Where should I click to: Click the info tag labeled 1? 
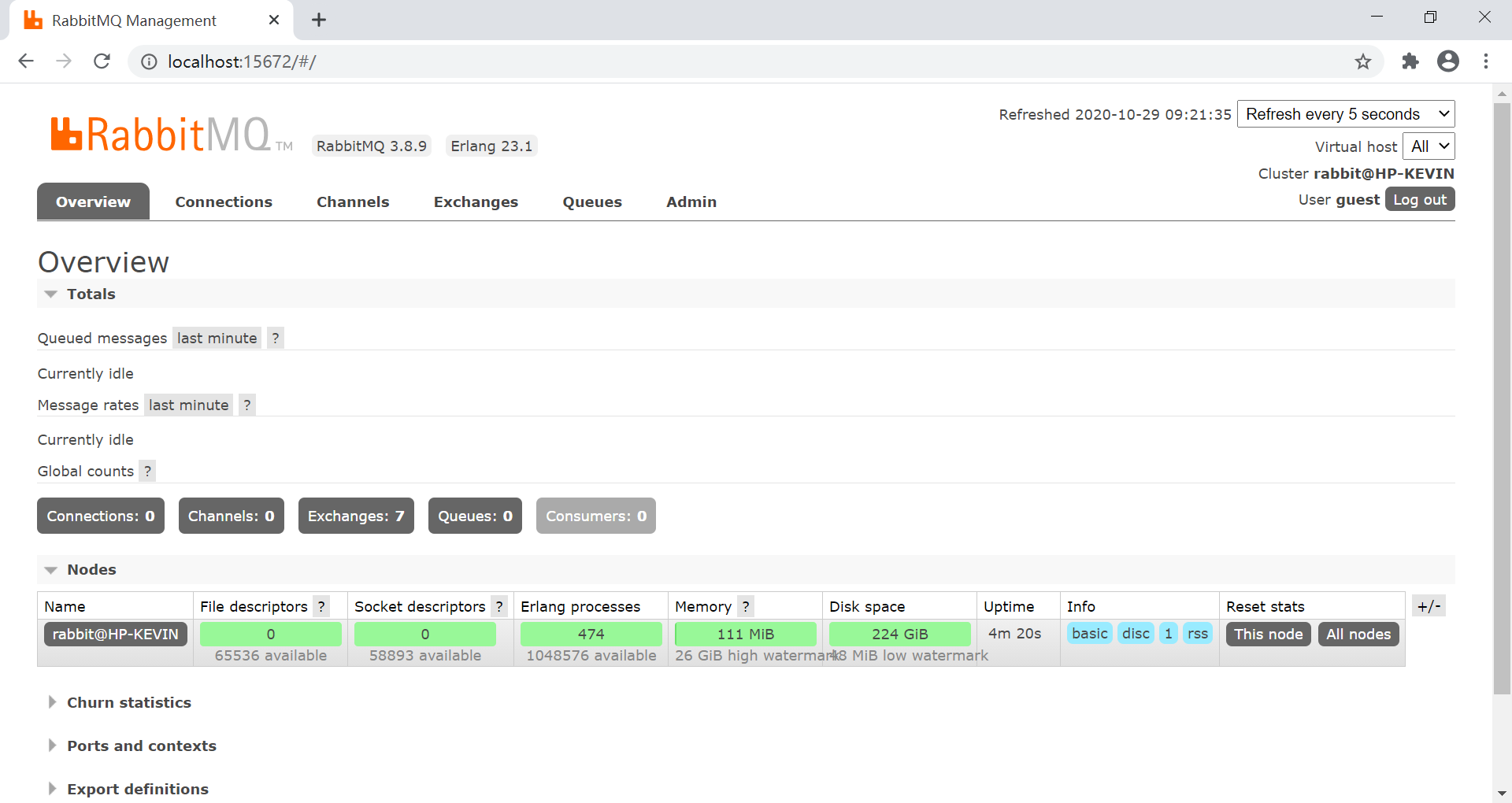1169,633
